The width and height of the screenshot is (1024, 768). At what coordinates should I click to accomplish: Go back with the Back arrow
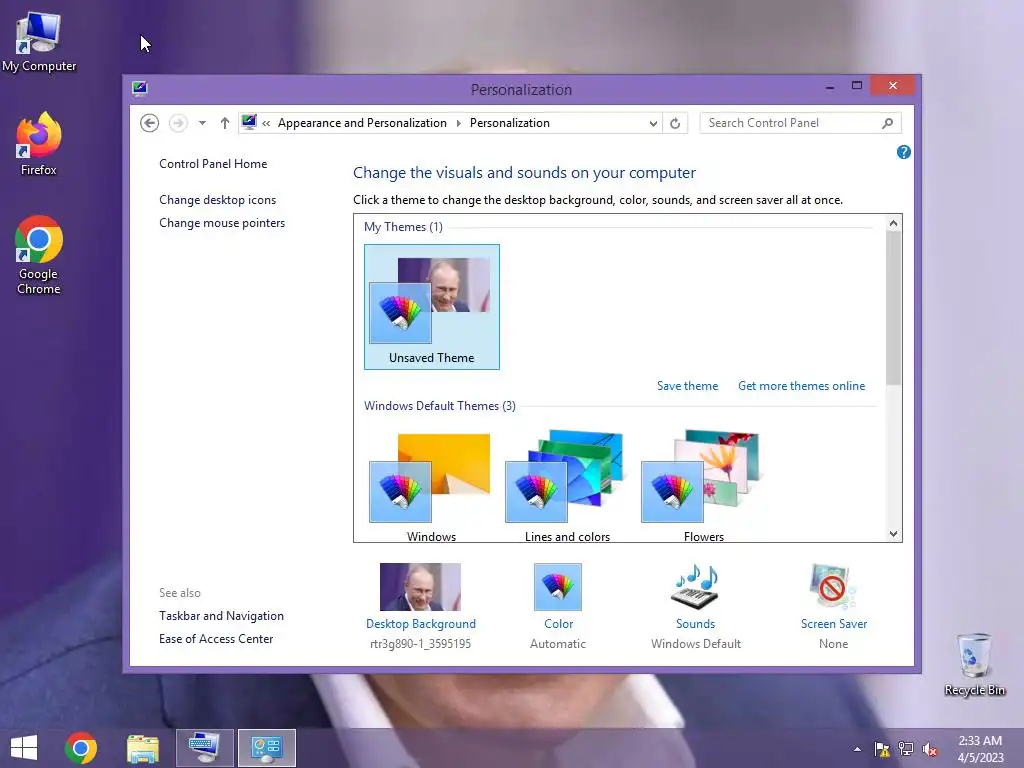150,123
